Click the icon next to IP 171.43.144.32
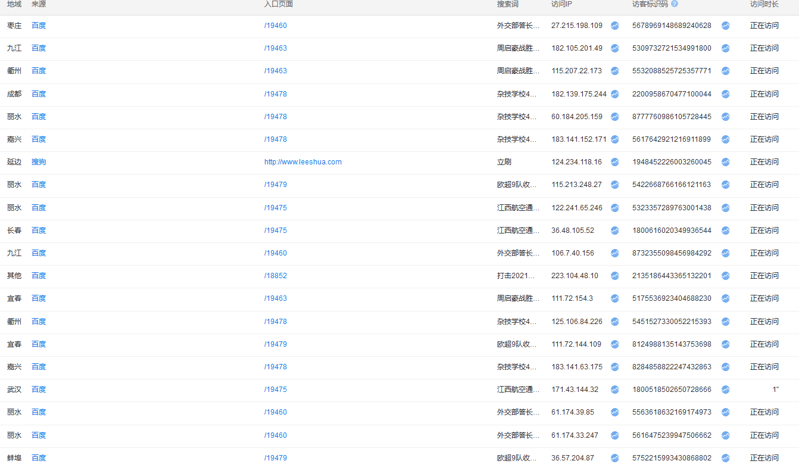The image size is (799, 467). pos(615,390)
